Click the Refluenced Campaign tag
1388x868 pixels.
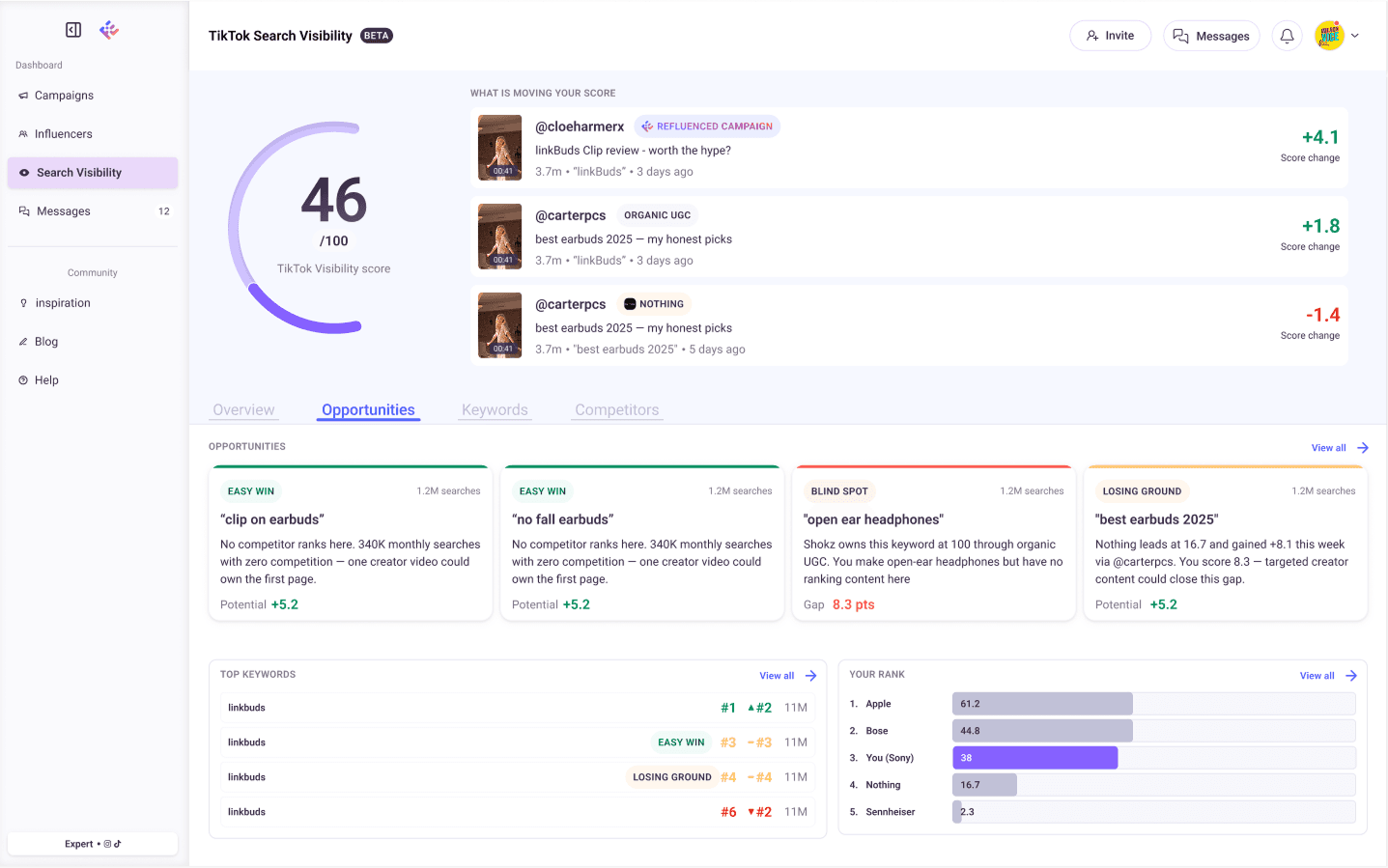(x=707, y=126)
